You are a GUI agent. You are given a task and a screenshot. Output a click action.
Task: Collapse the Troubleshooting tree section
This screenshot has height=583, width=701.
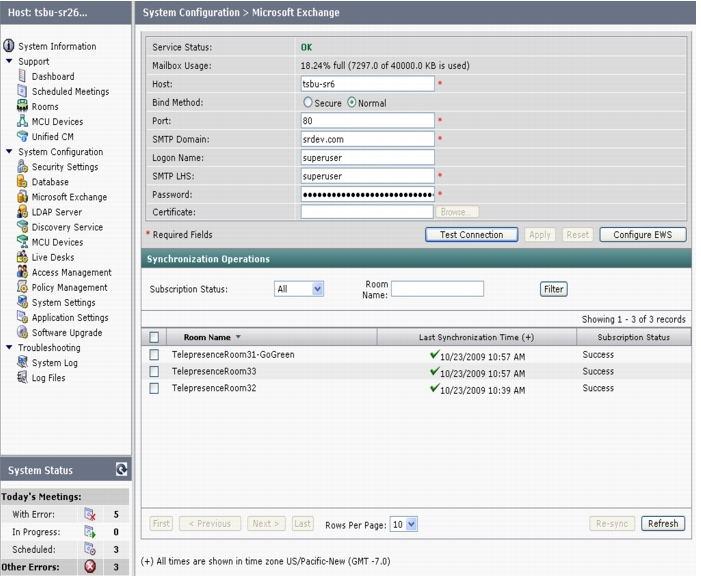[9, 347]
